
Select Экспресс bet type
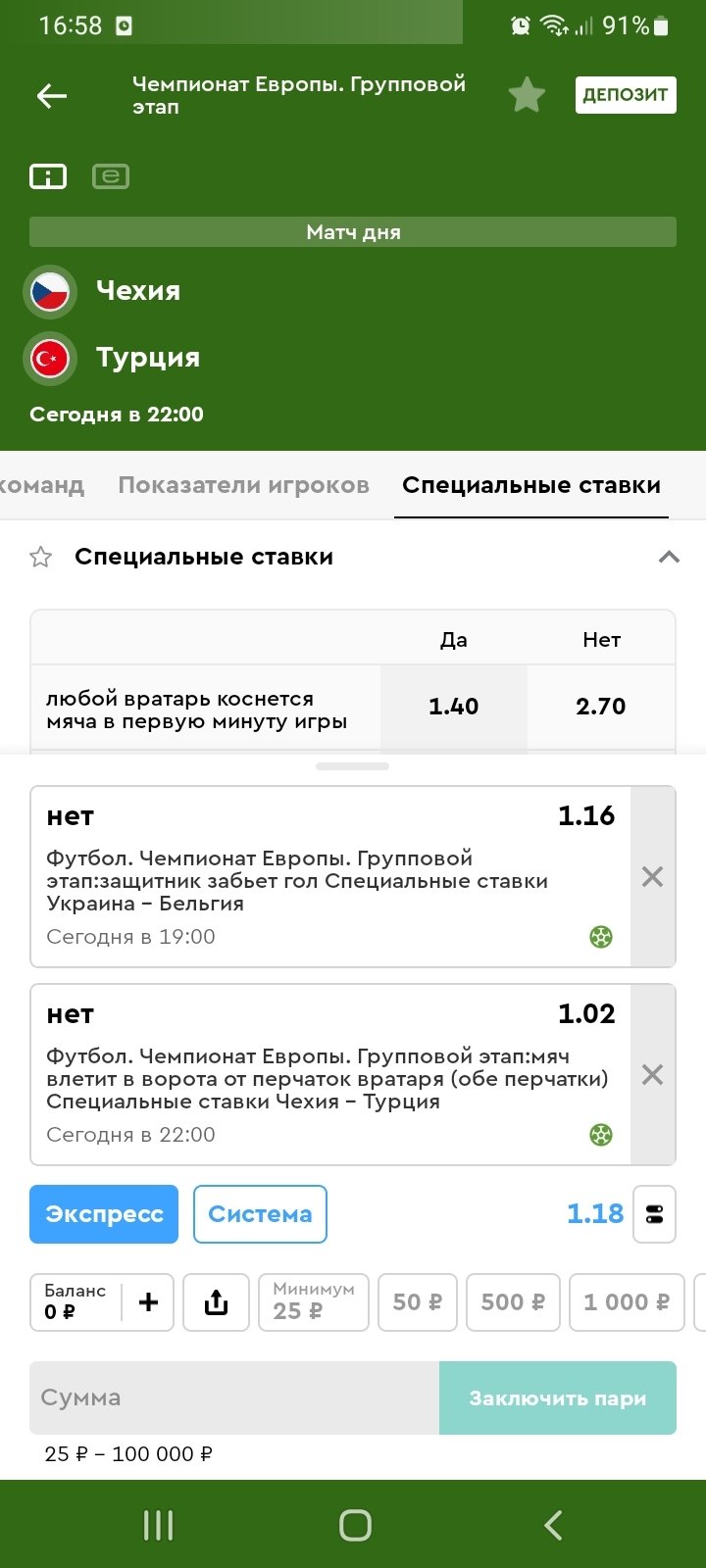pos(104,1214)
